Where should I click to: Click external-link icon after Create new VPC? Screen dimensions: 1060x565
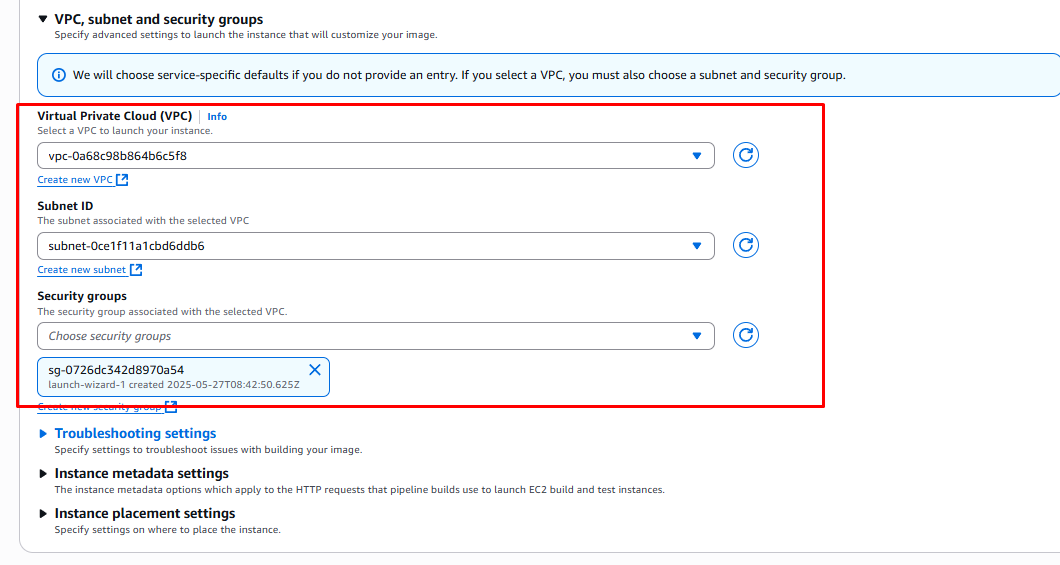(122, 180)
